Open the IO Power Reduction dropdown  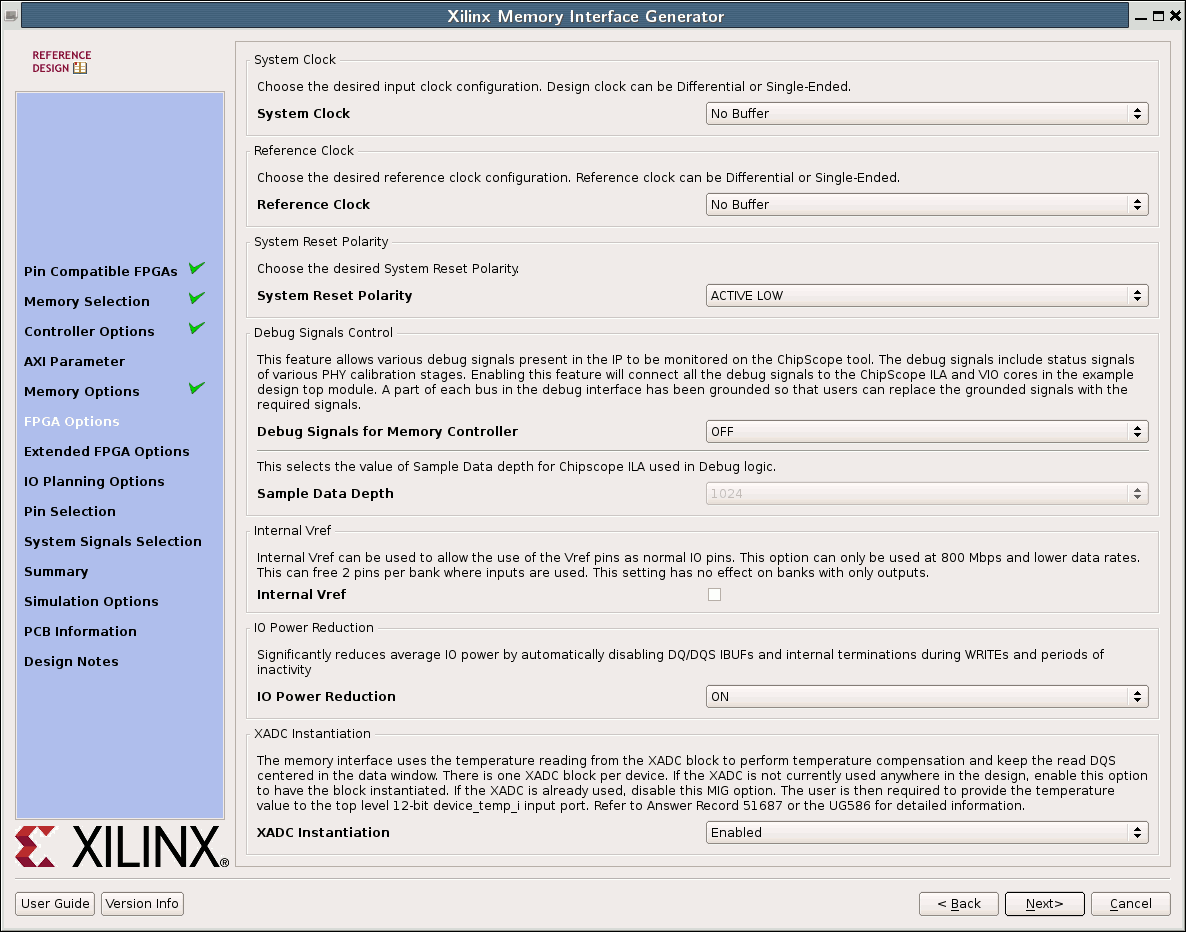coord(927,696)
